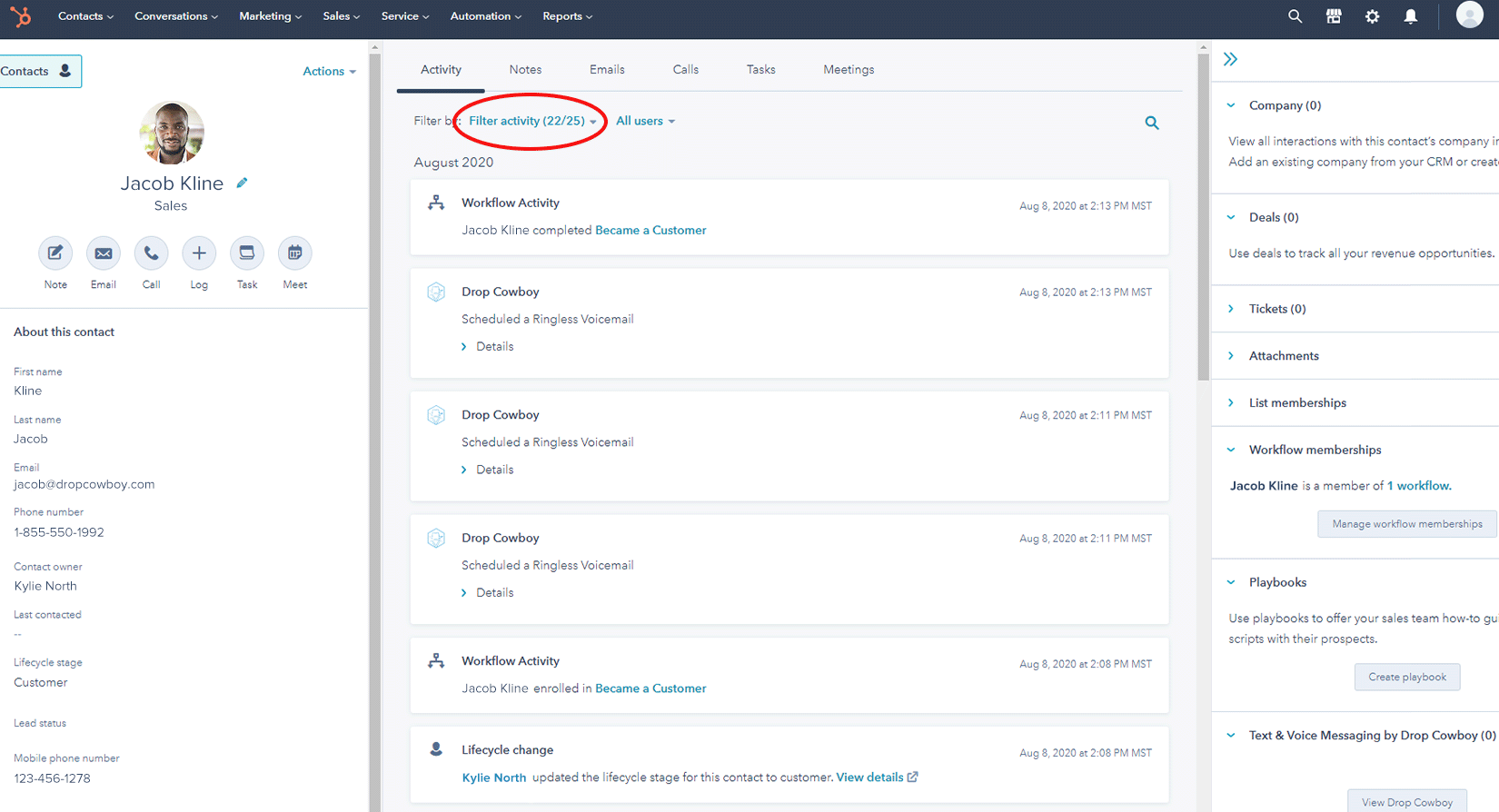Click the jacob@dropcowboy.com email field
Screen dimensions: 1499x812
(84, 484)
